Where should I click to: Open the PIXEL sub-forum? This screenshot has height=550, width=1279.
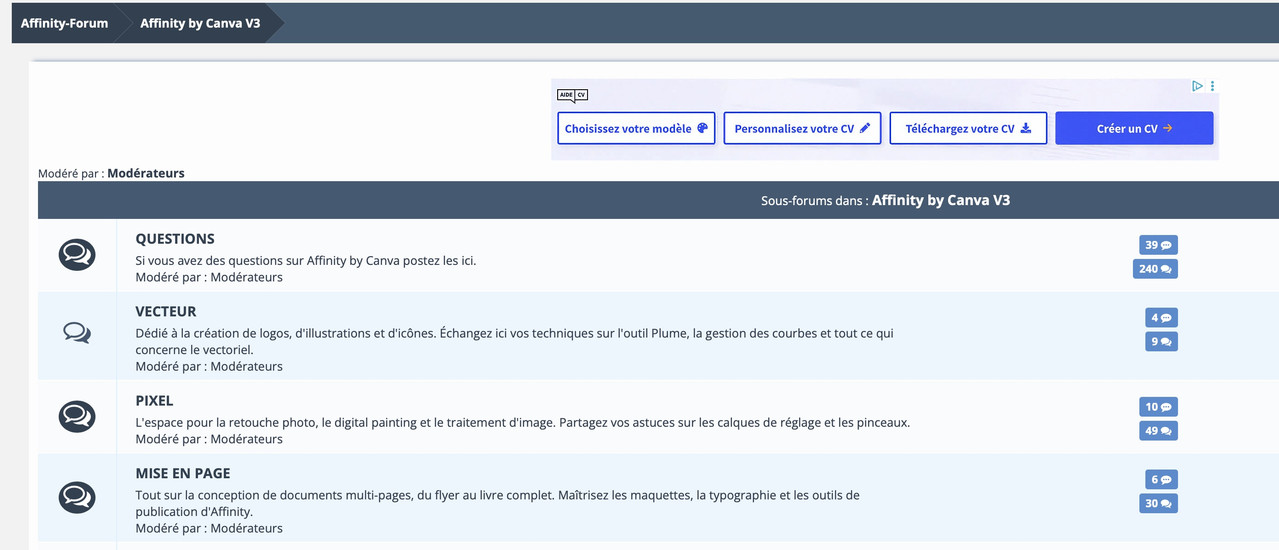pos(155,401)
